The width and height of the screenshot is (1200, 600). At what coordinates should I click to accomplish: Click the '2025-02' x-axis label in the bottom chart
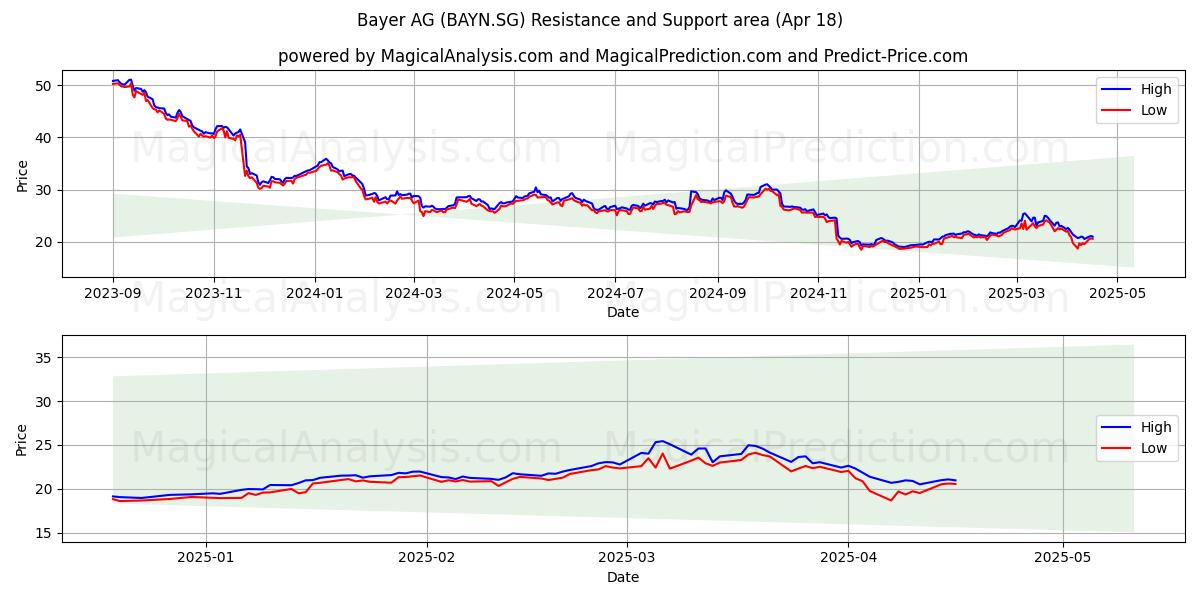click(427, 559)
